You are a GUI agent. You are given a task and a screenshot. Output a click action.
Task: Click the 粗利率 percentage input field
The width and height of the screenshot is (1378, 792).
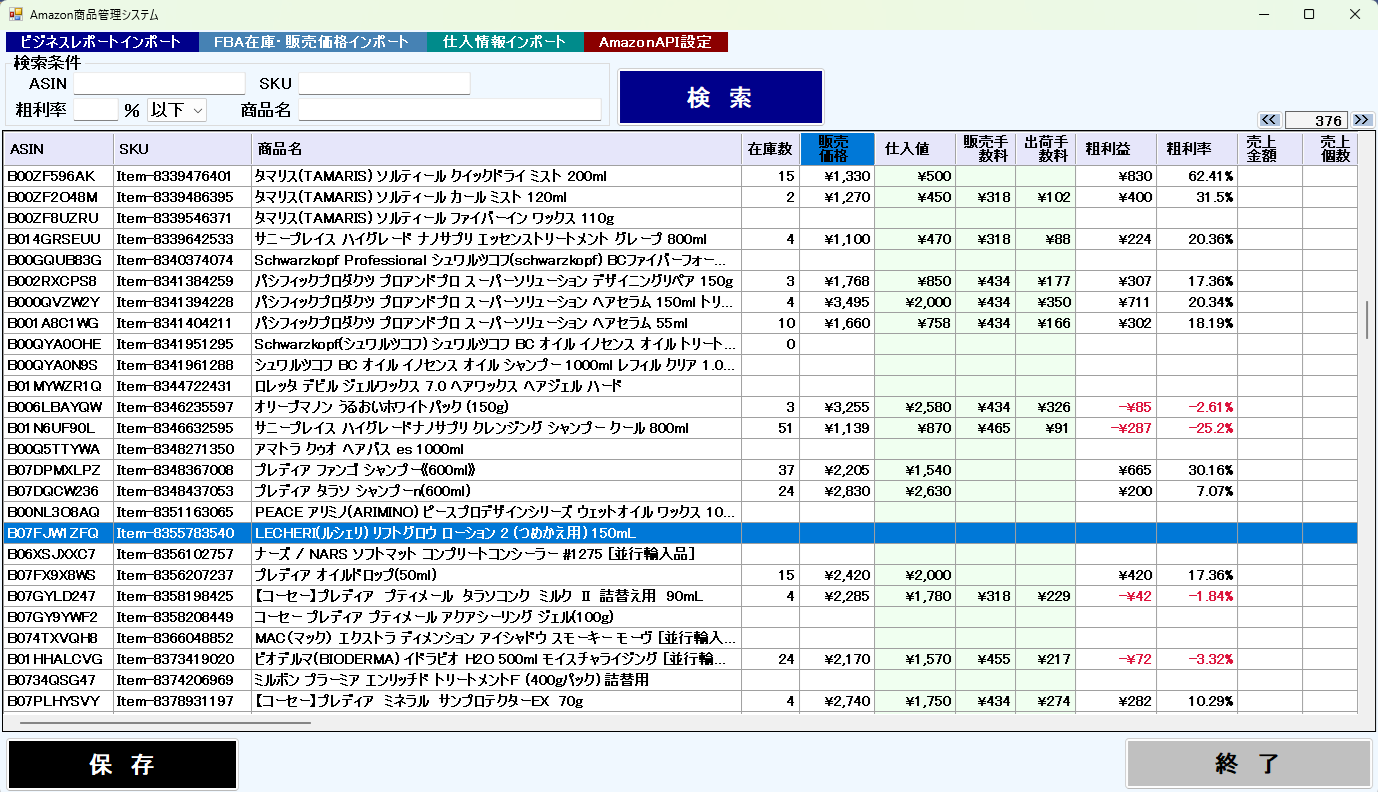pyautogui.click(x=96, y=110)
